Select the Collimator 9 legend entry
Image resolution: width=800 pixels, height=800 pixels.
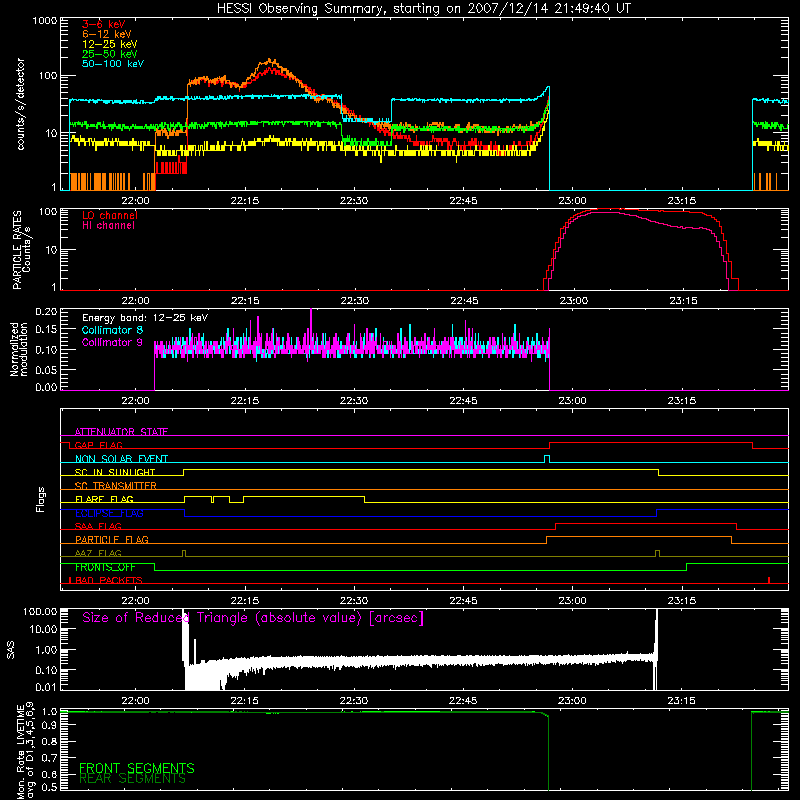[x=112, y=342]
